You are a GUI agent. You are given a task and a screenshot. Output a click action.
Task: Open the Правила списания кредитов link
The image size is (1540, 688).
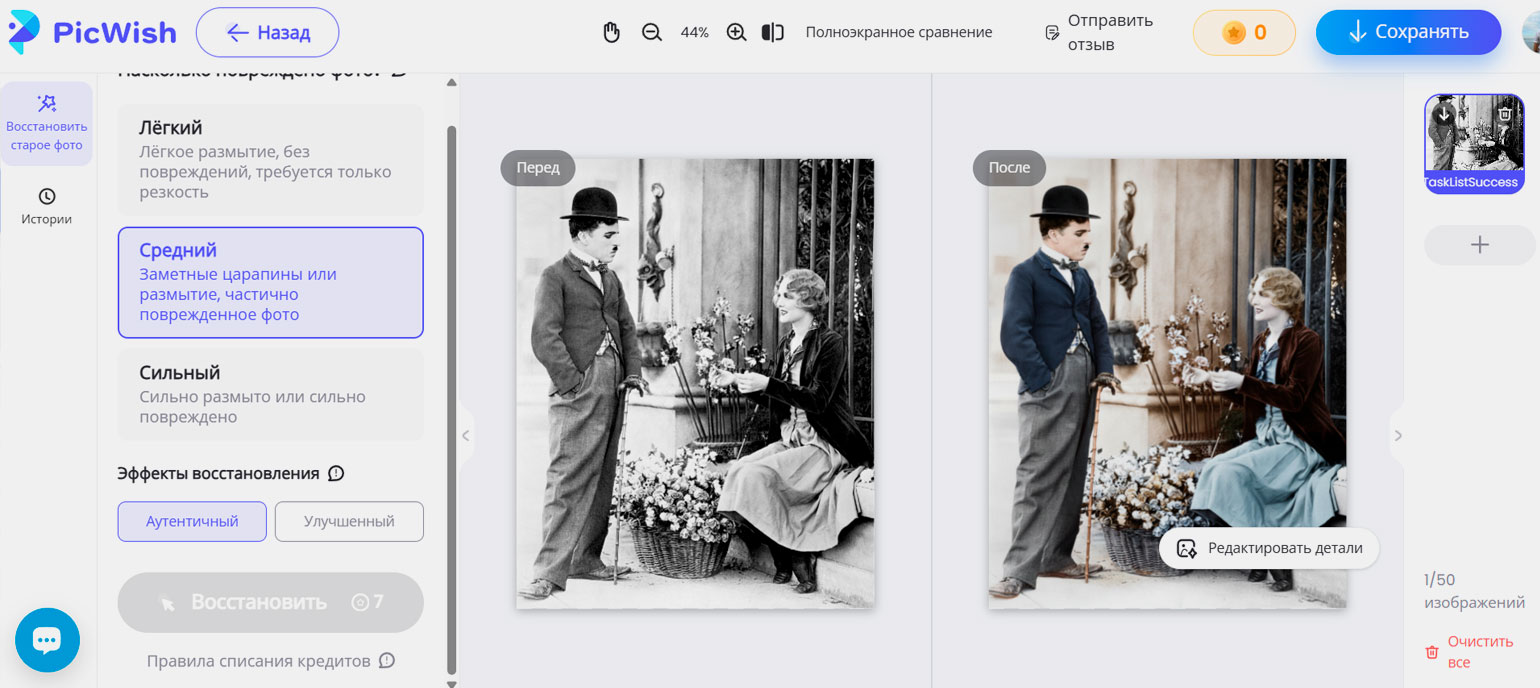pyautogui.click(x=258, y=661)
